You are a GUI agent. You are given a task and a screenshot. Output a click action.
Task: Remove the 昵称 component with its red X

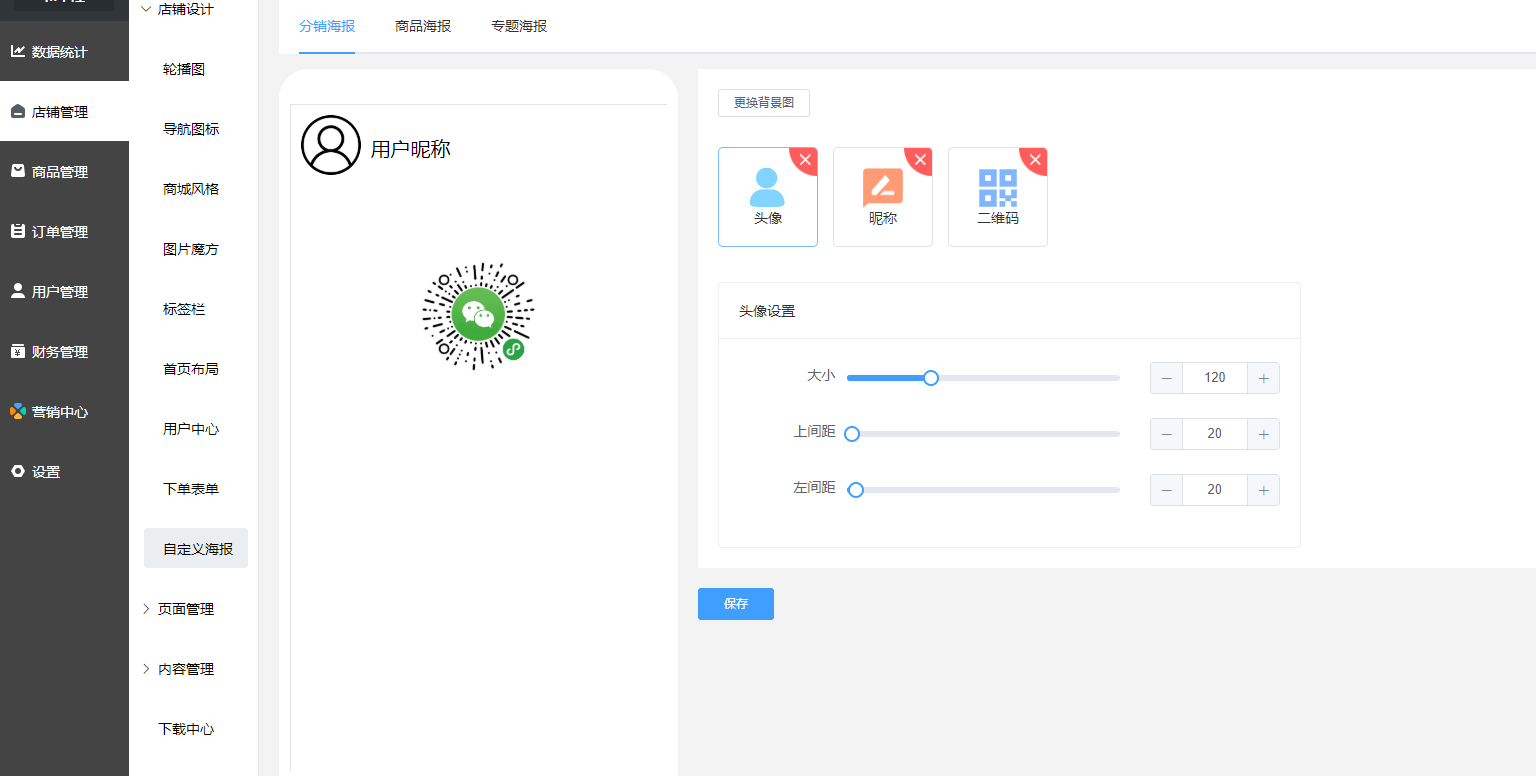click(x=921, y=159)
